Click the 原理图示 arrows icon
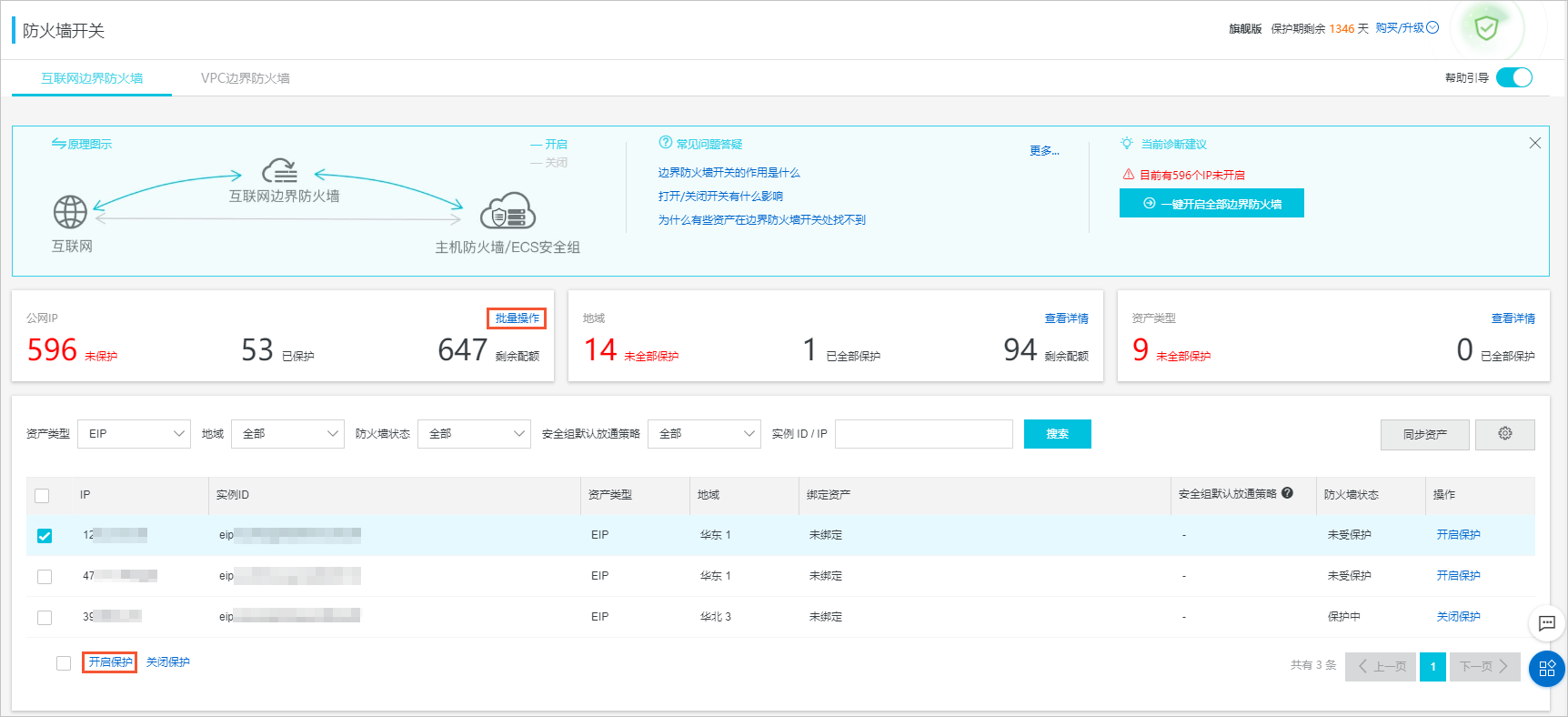This screenshot has width=1568, height=717. click(59, 144)
